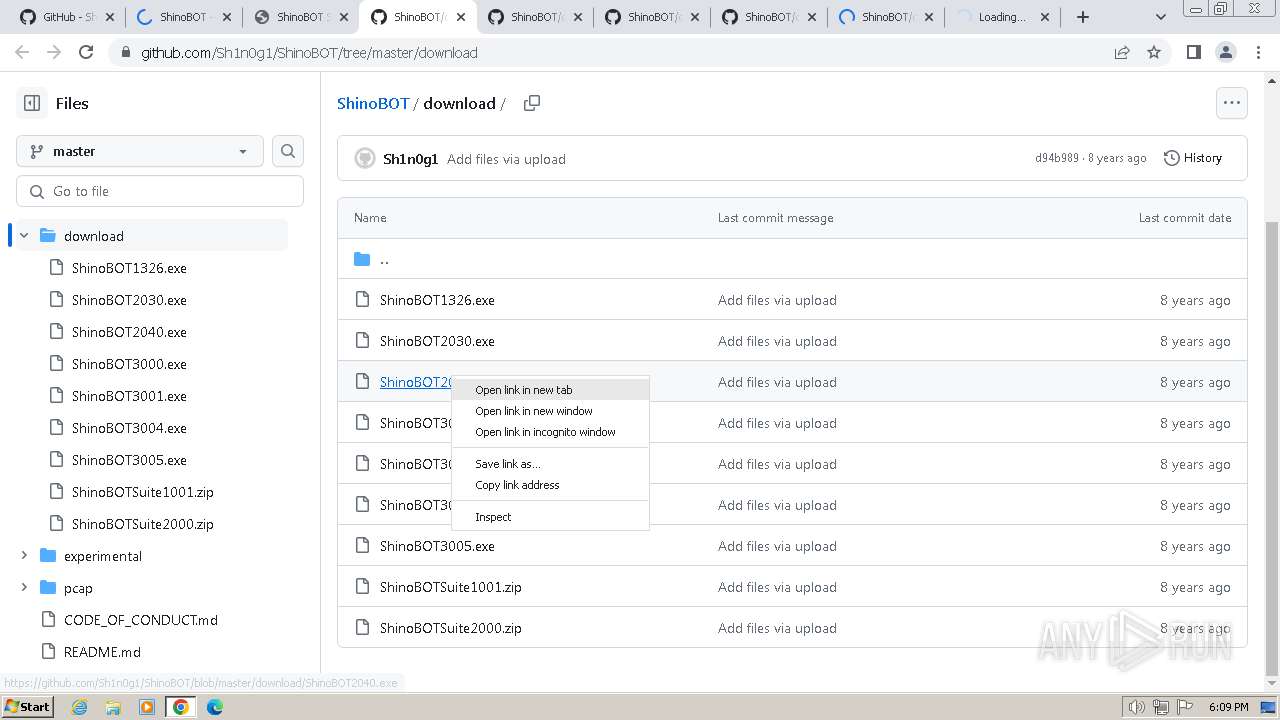Image resolution: width=1280 pixels, height=720 pixels.
Task: Select ShinoBOT3000.exe in the sidebar tree
Action: coord(129,364)
